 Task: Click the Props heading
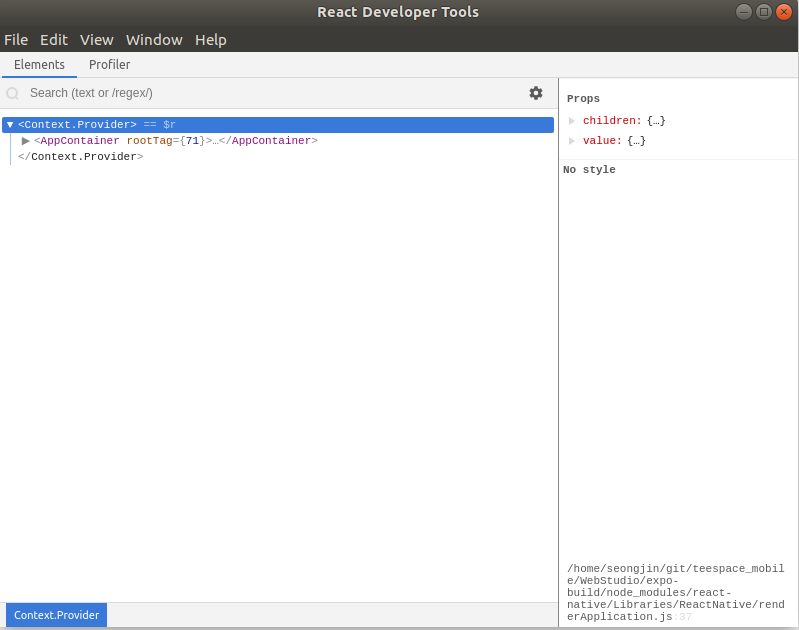coord(583,99)
